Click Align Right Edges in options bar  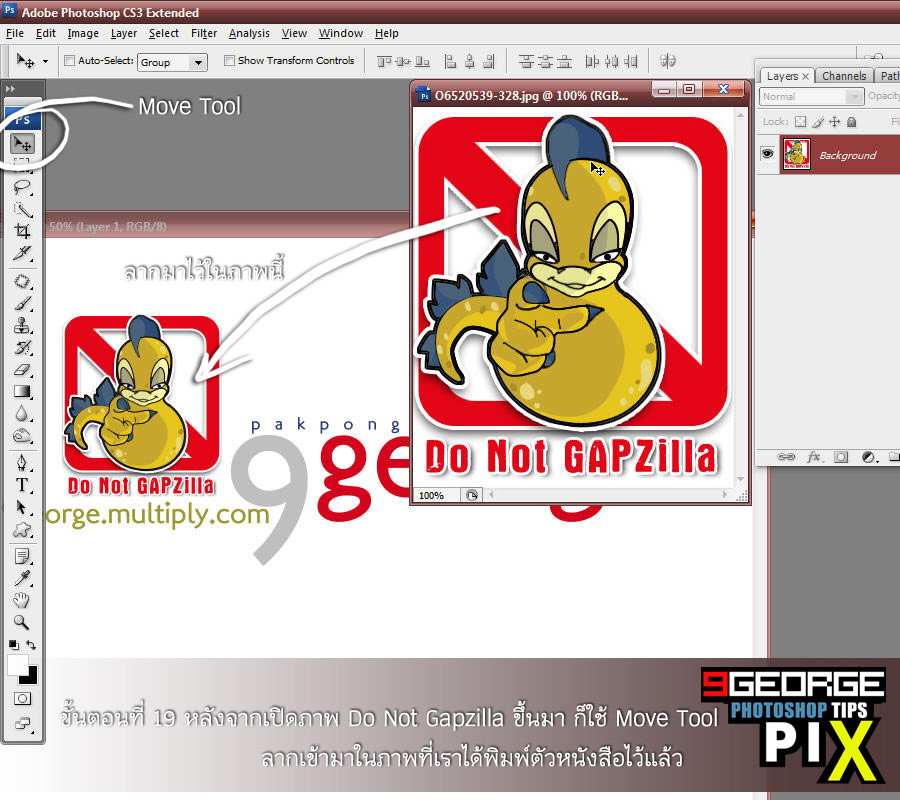(x=489, y=61)
